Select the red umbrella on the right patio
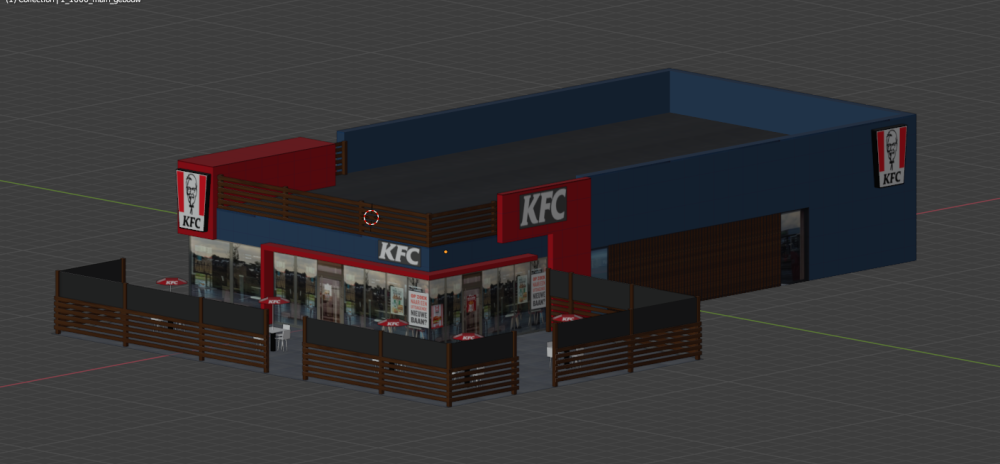1000x464 pixels. (567, 318)
